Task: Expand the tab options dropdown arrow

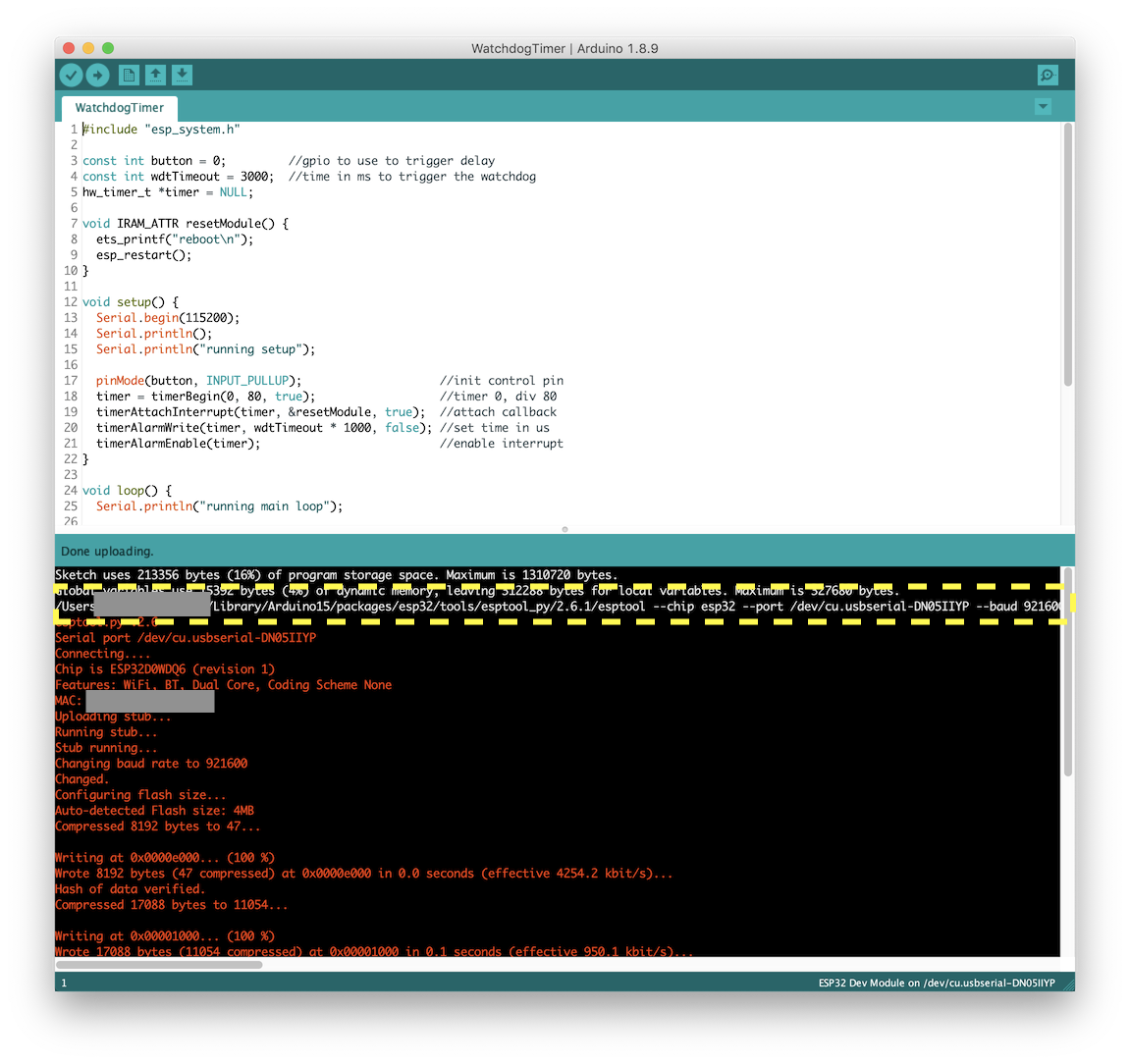Action: [x=1043, y=107]
